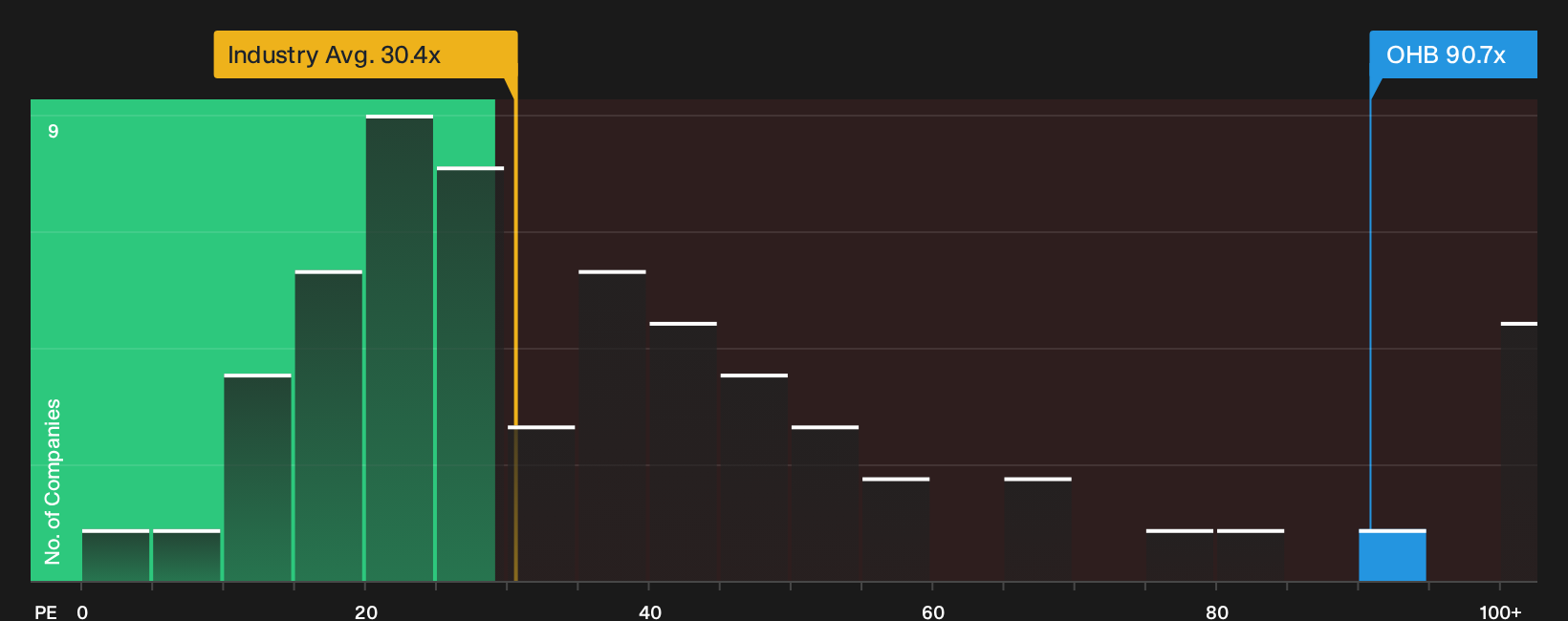This screenshot has width=1568, height=621.
Task: Select the histogram bar at PE 40-45
Action: (x=684, y=452)
